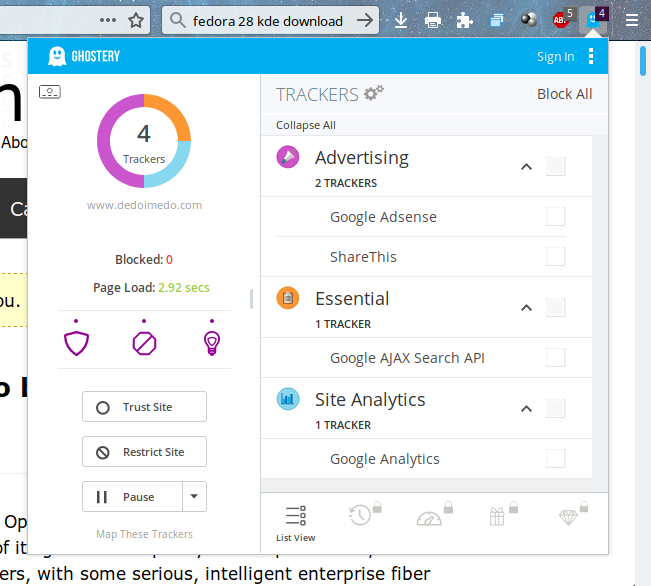The width and height of the screenshot is (651, 586).
Task: Click the purple shield icon
Action: 77,342
